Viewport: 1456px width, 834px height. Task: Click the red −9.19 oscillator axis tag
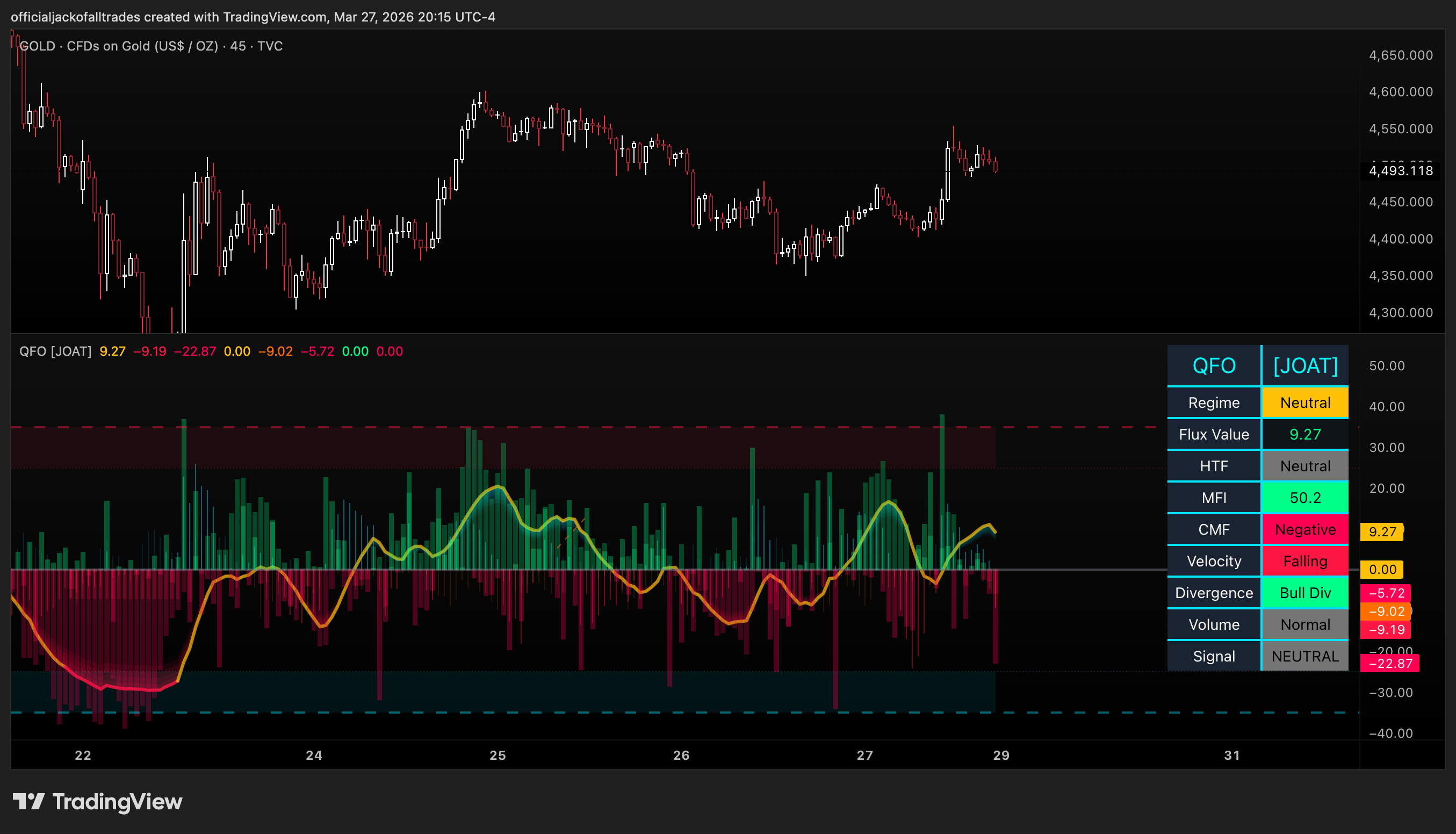click(1386, 629)
